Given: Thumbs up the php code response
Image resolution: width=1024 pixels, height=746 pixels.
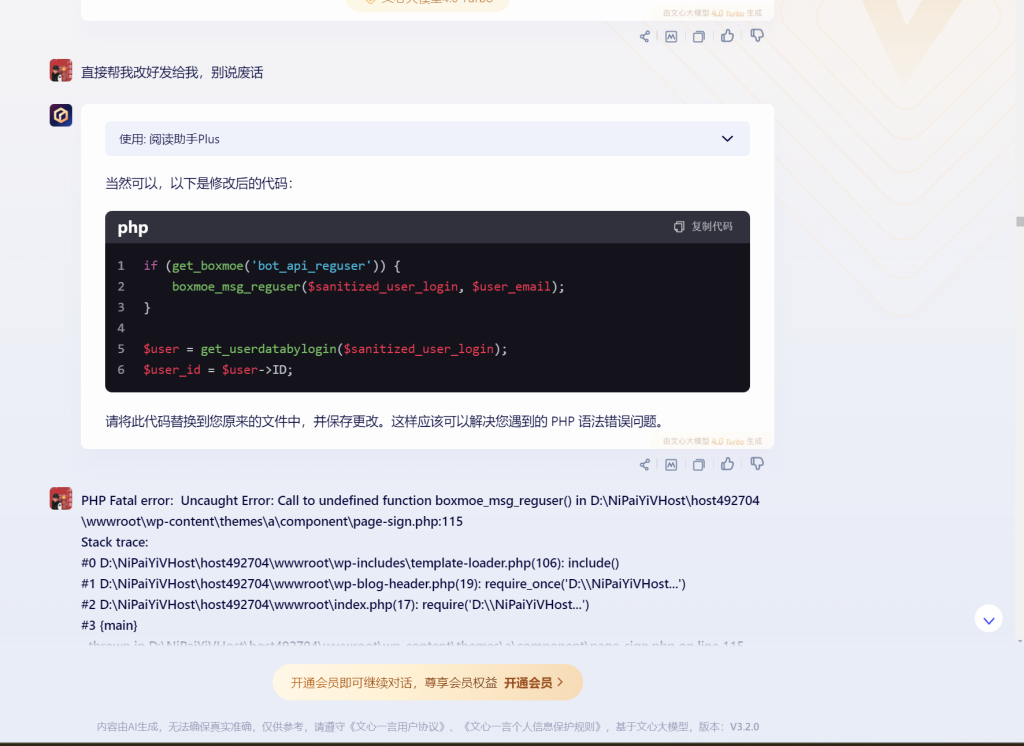Looking at the screenshot, I should pyautogui.click(x=728, y=464).
